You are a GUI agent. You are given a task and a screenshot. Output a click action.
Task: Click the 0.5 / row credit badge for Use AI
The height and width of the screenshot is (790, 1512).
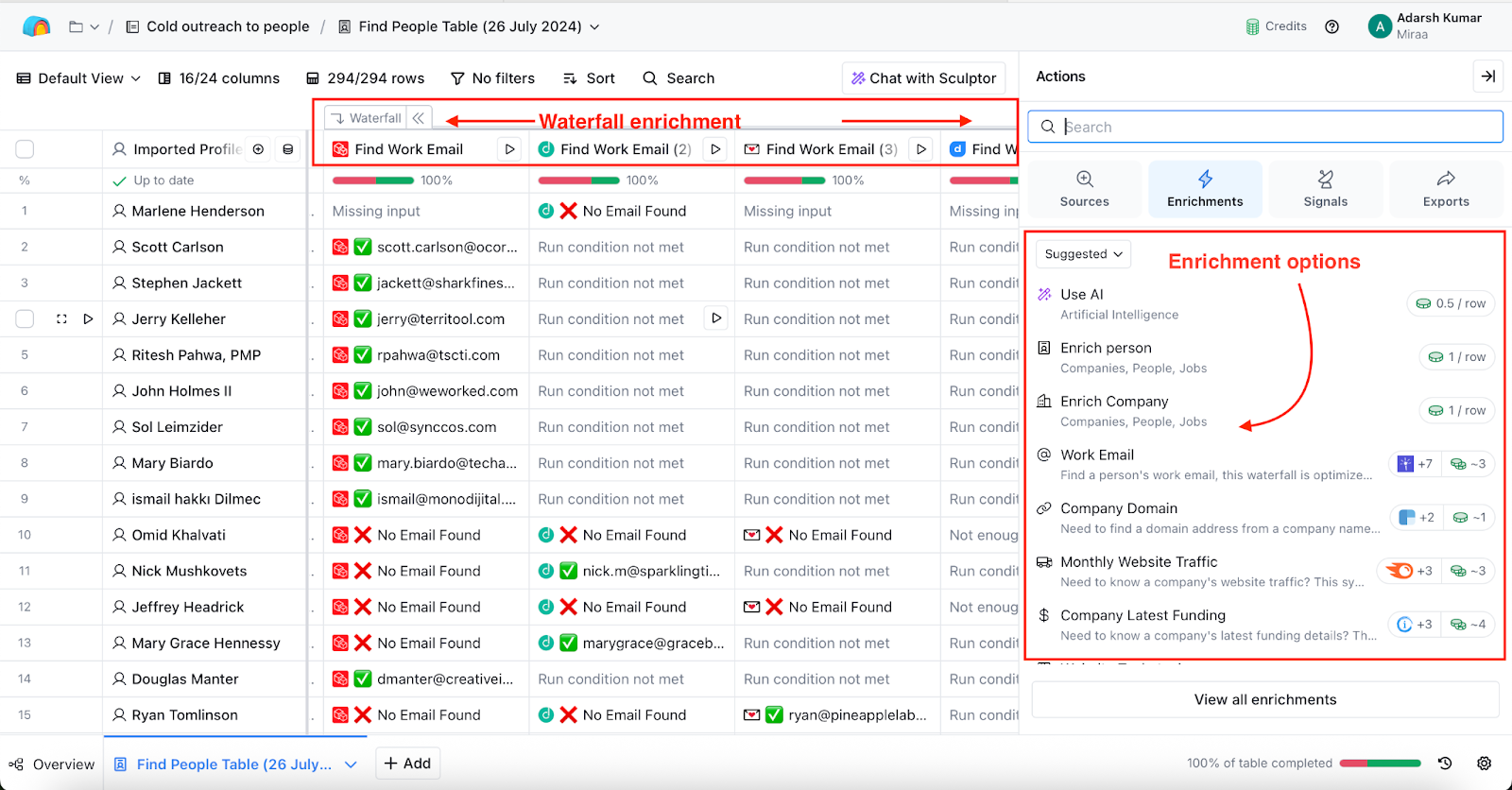1450,303
